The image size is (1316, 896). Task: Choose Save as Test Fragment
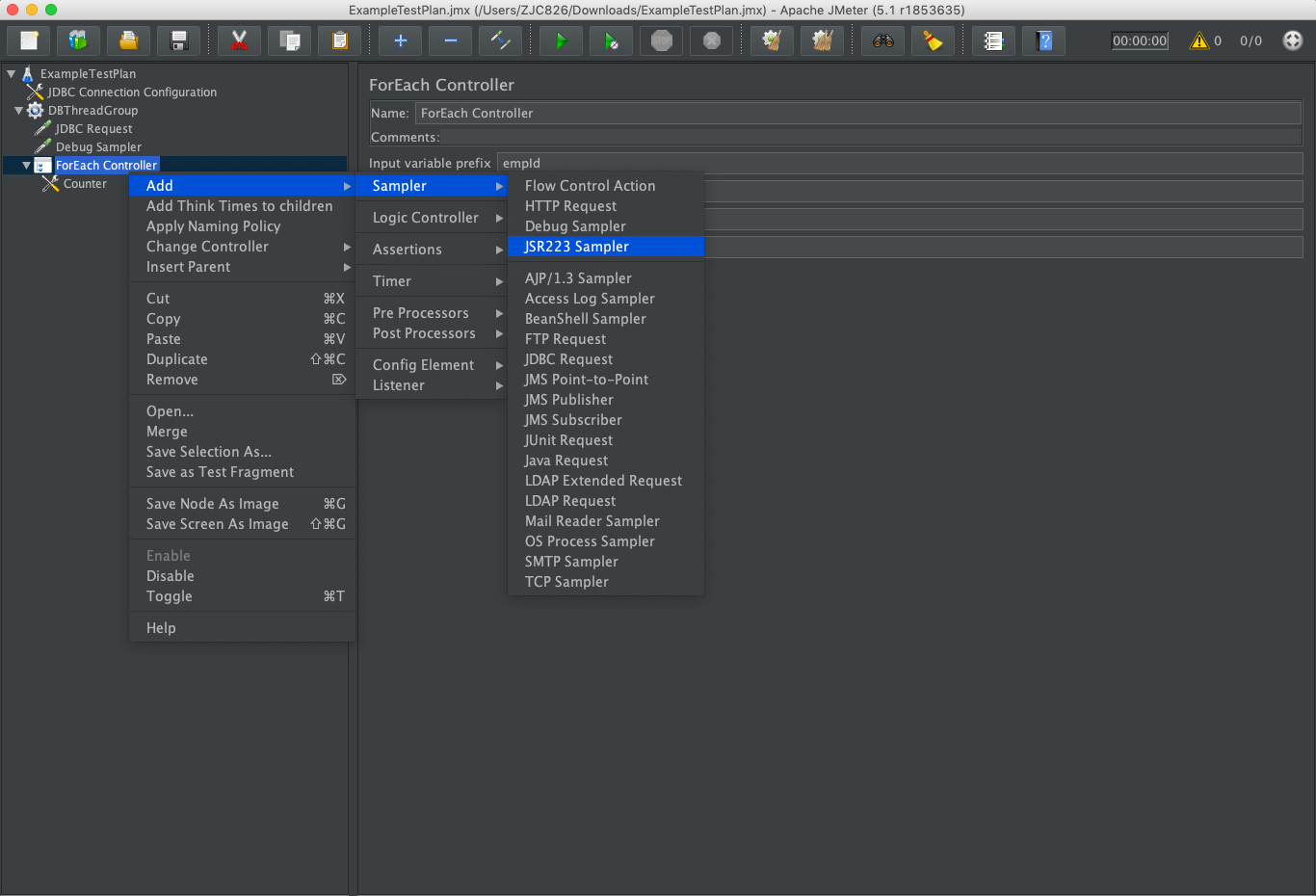242,472
